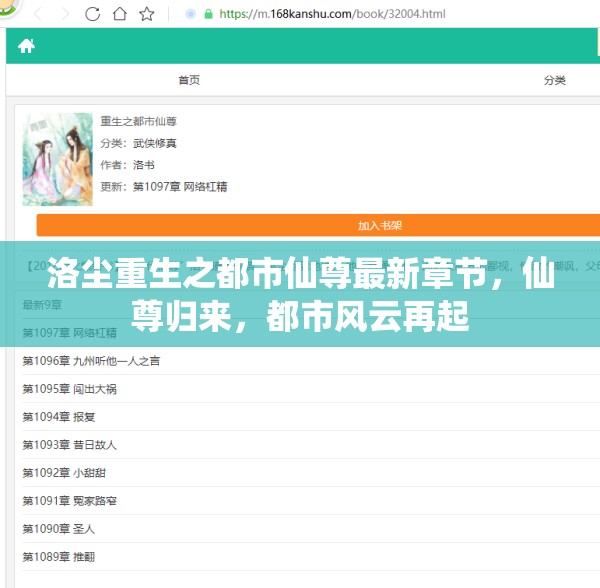The height and width of the screenshot is (588, 600).
Task: Open latest update 第1097章 网络杠精 in book info
Action: [180, 187]
